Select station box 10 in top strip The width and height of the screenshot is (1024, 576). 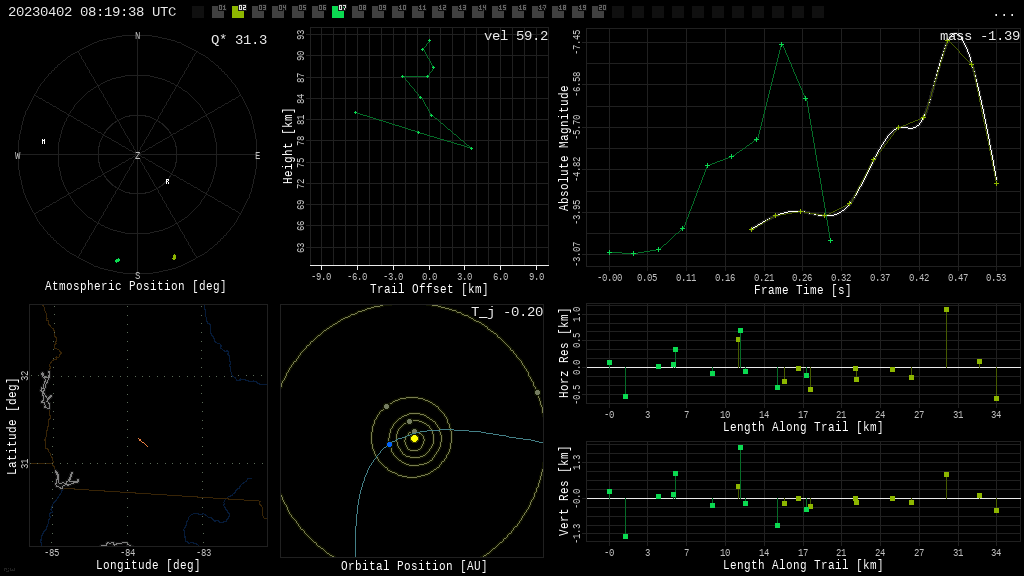coord(398,12)
